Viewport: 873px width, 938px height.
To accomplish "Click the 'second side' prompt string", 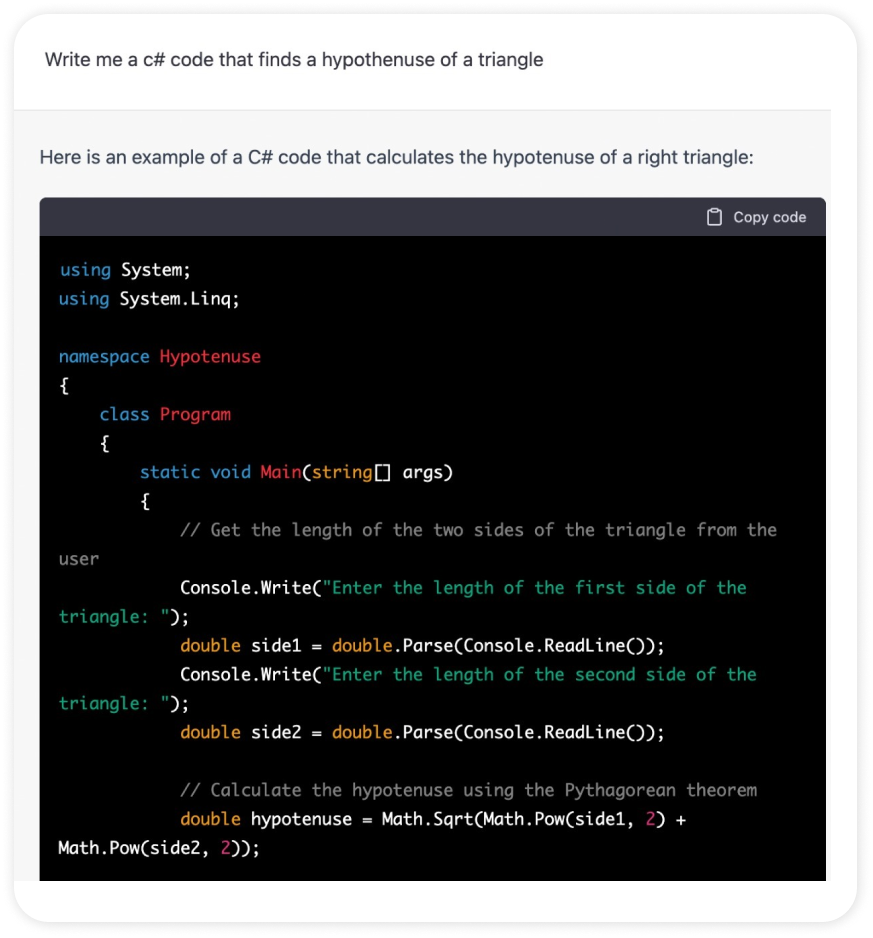I will (x=543, y=674).
